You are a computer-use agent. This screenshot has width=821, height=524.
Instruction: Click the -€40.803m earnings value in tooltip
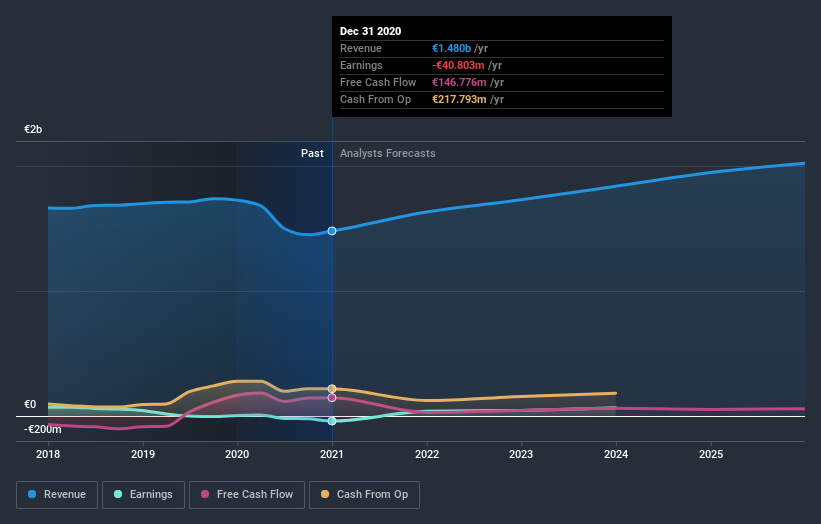click(x=458, y=65)
